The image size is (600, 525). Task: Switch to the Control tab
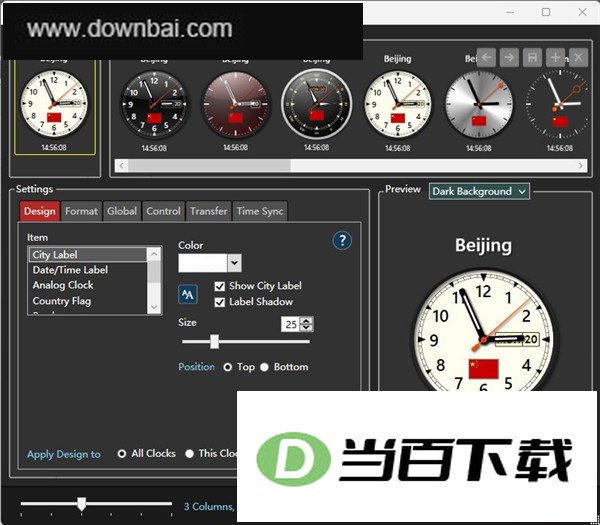[163, 211]
